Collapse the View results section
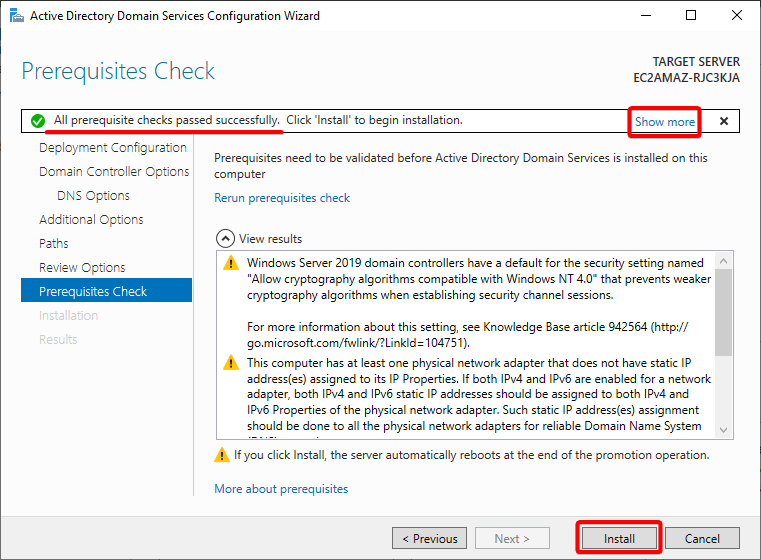This screenshot has height=560, width=761. [x=225, y=239]
